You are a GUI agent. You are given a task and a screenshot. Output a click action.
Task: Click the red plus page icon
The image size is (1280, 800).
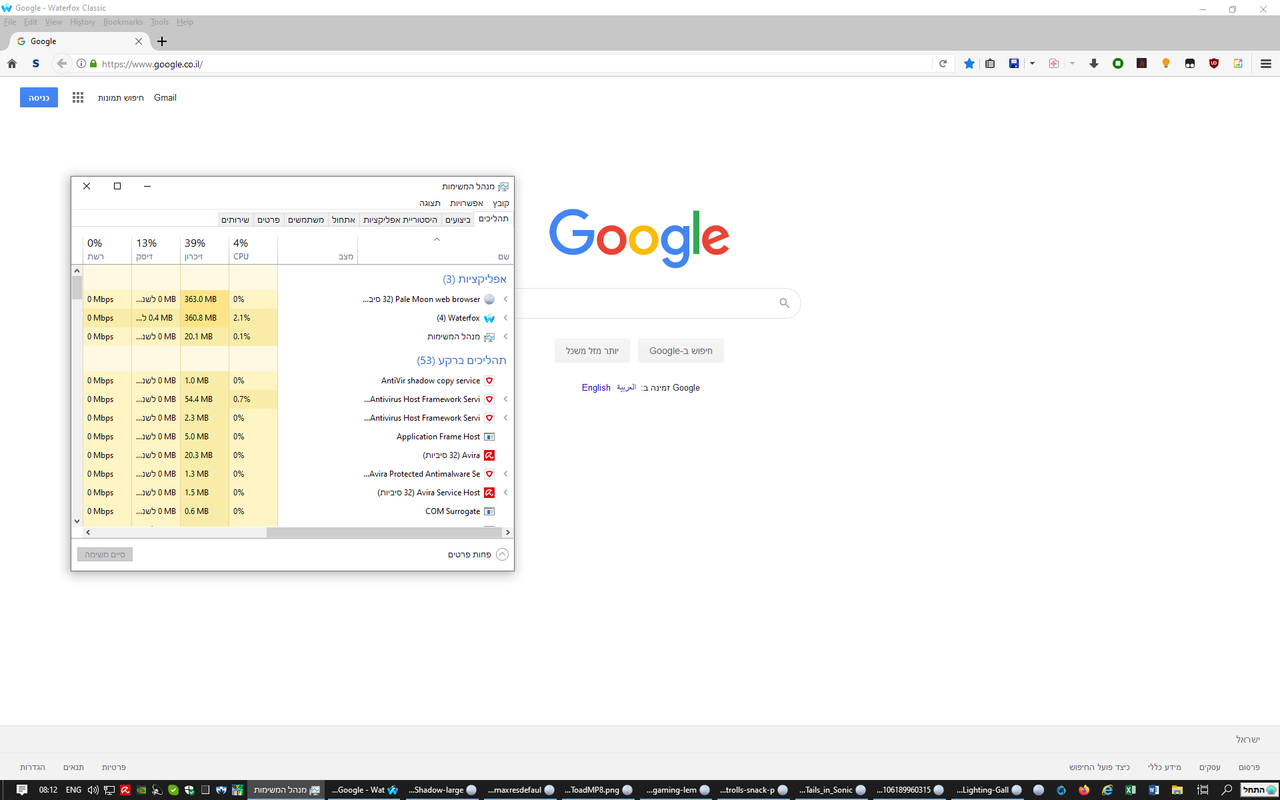pyautogui.click(x=1054, y=63)
